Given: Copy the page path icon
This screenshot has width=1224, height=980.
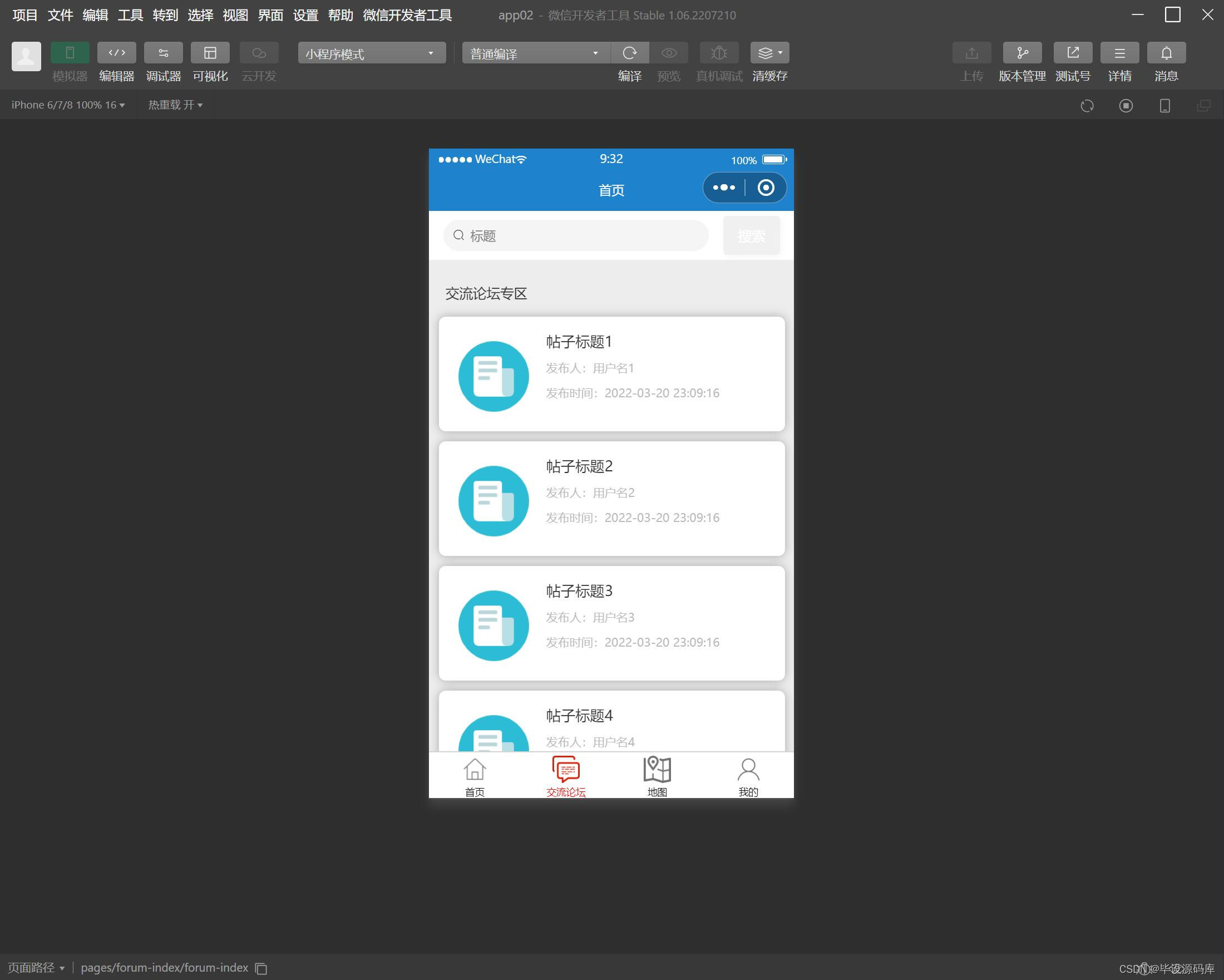Looking at the screenshot, I should 261,968.
